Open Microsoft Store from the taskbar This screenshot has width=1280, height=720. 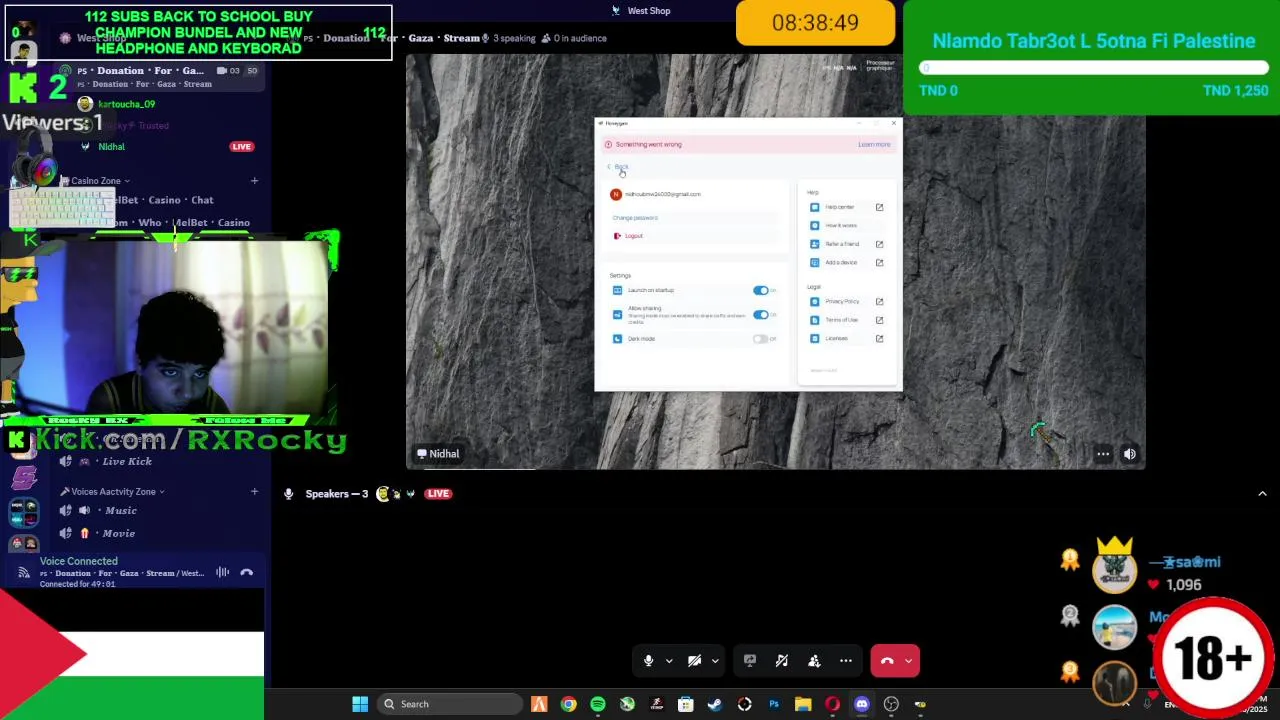[x=686, y=704]
